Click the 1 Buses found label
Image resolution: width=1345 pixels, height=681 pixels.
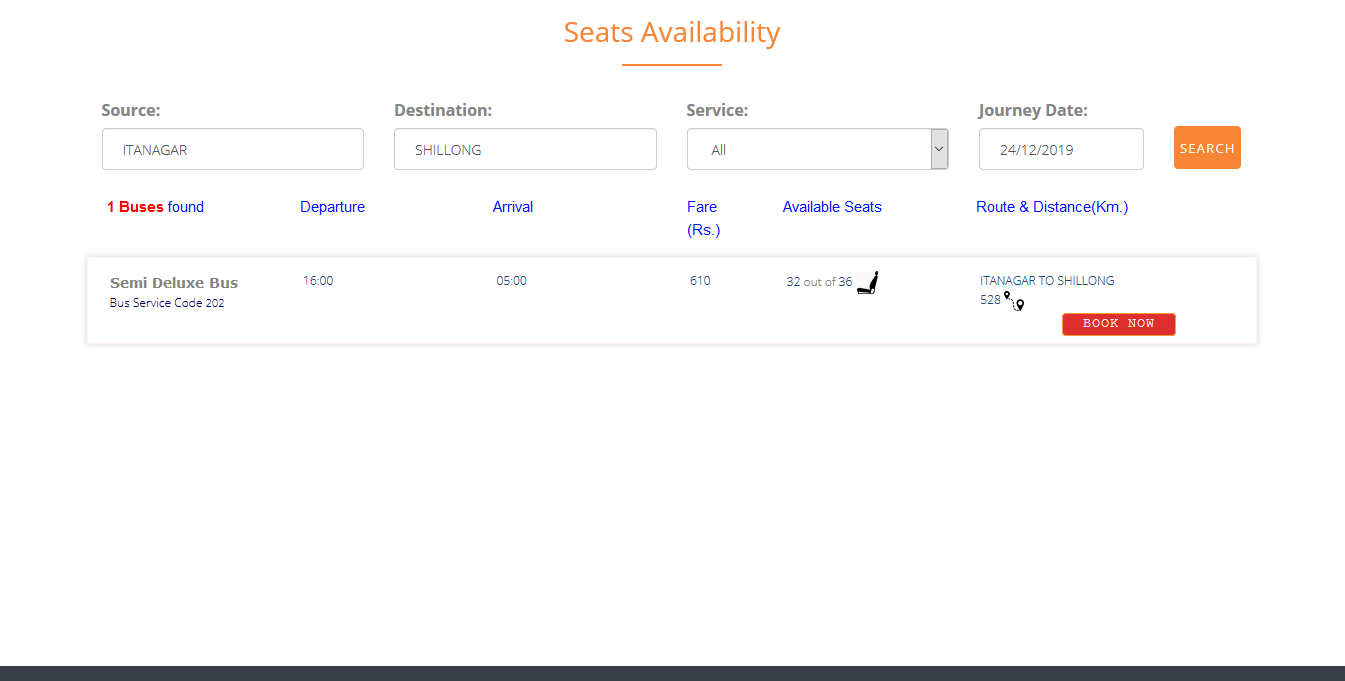pyautogui.click(x=155, y=207)
